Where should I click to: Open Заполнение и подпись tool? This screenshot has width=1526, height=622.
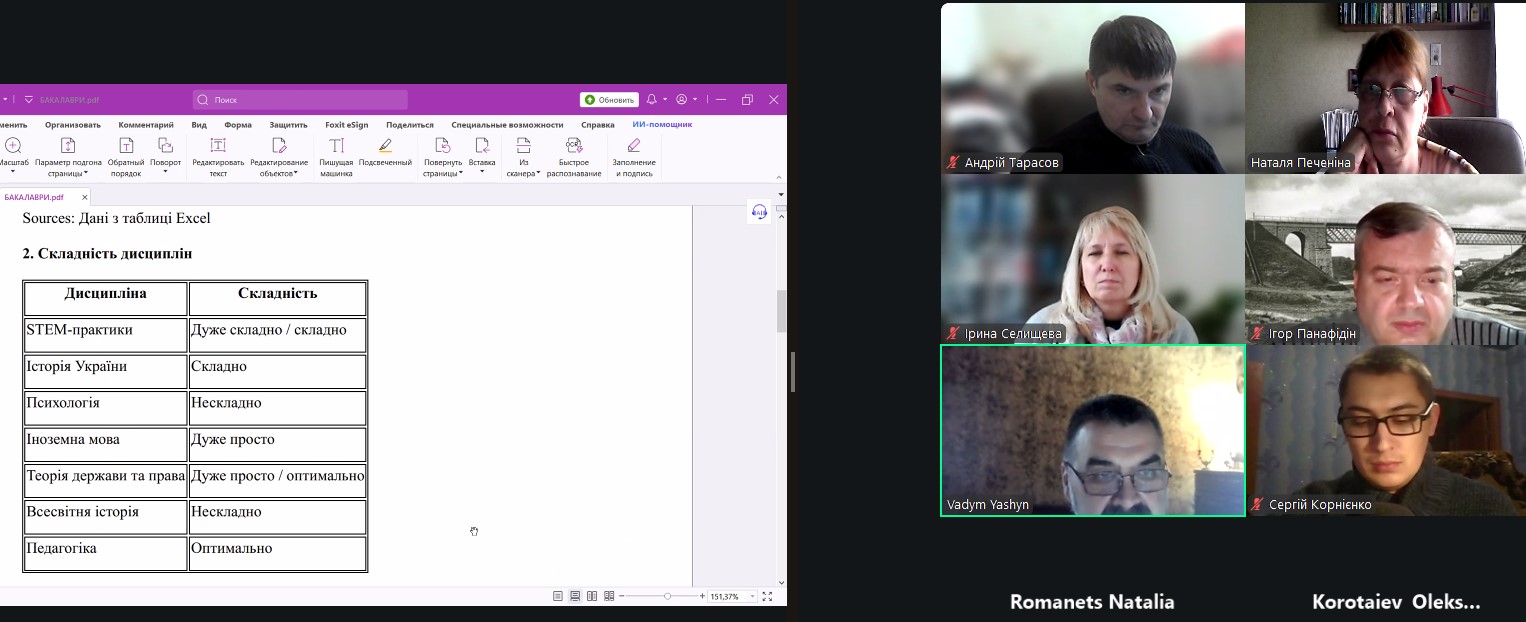634,154
